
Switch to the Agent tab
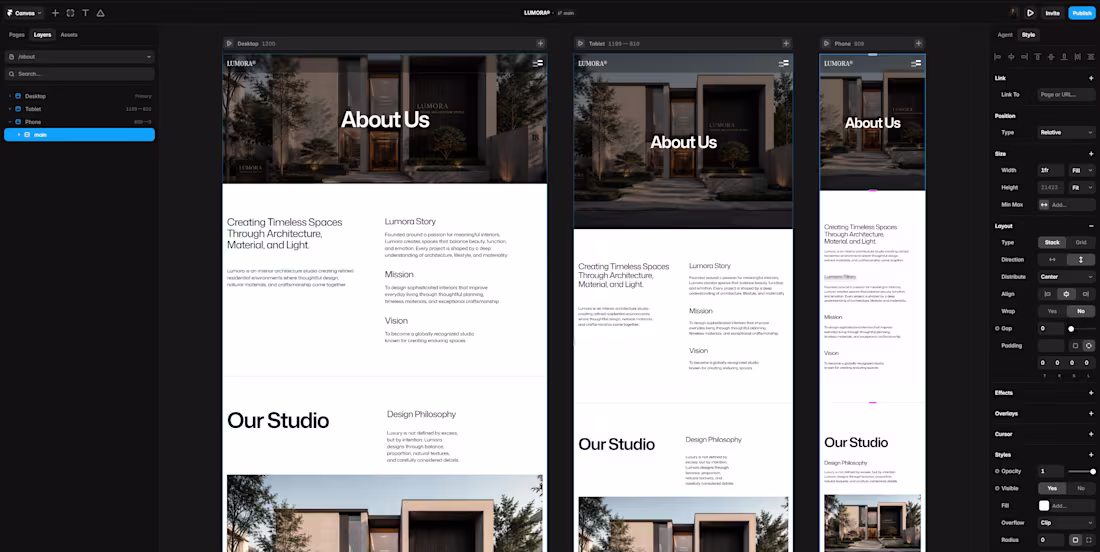1005,34
